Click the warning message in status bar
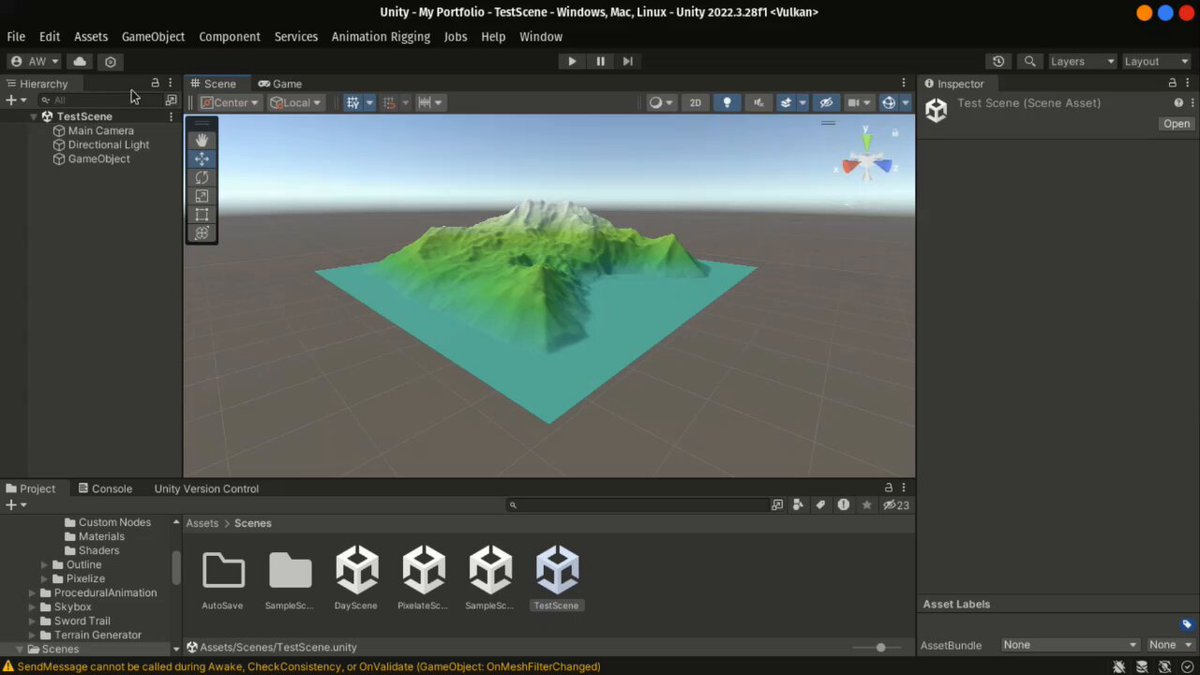The height and width of the screenshot is (675, 1200). (x=308, y=666)
